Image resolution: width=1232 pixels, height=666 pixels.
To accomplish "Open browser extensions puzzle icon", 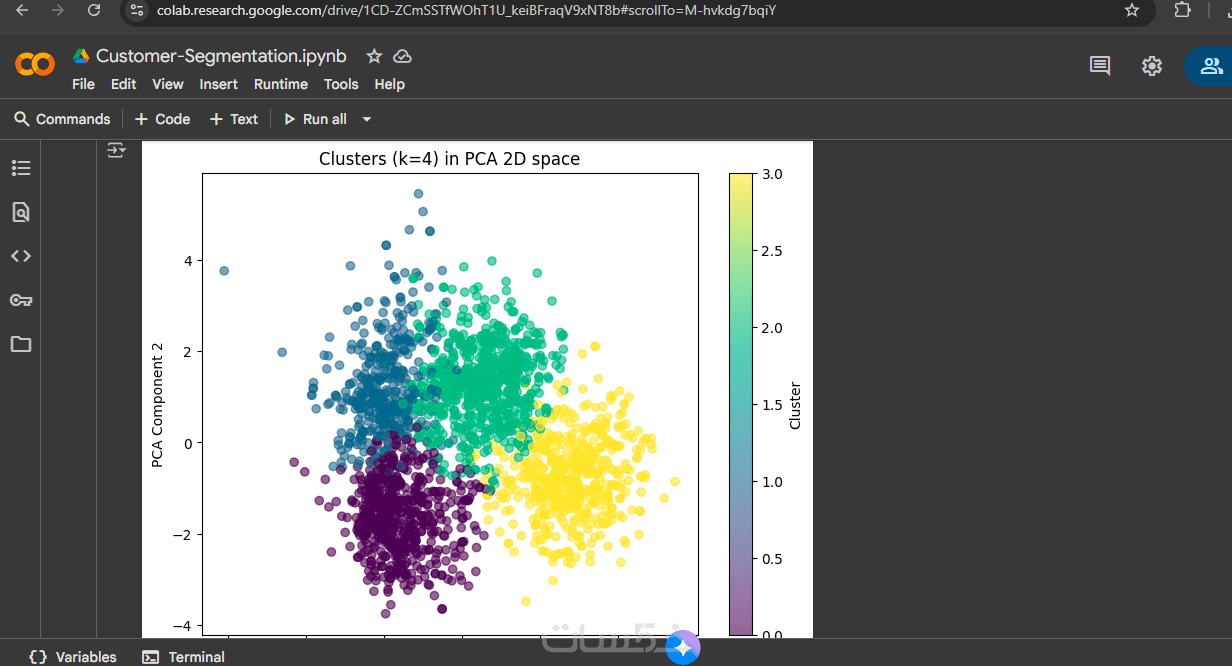I will tap(1182, 10).
